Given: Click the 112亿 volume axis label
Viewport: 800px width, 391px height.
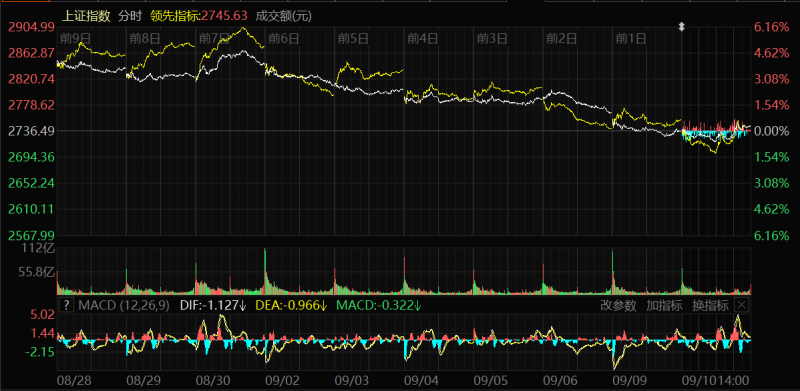Looking at the screenshot, I should (x=39, y=250).
